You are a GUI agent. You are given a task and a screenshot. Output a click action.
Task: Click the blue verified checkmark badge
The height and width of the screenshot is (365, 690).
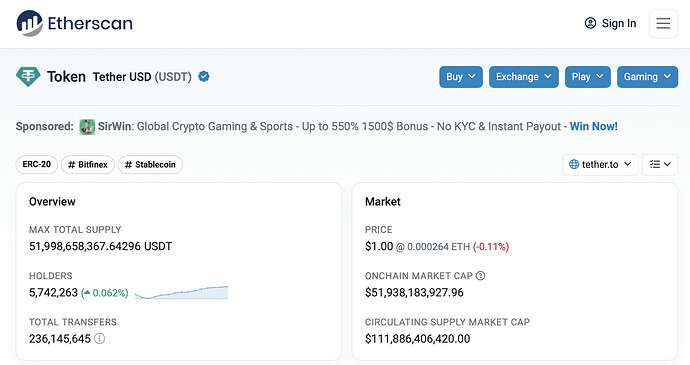point(204,77)
